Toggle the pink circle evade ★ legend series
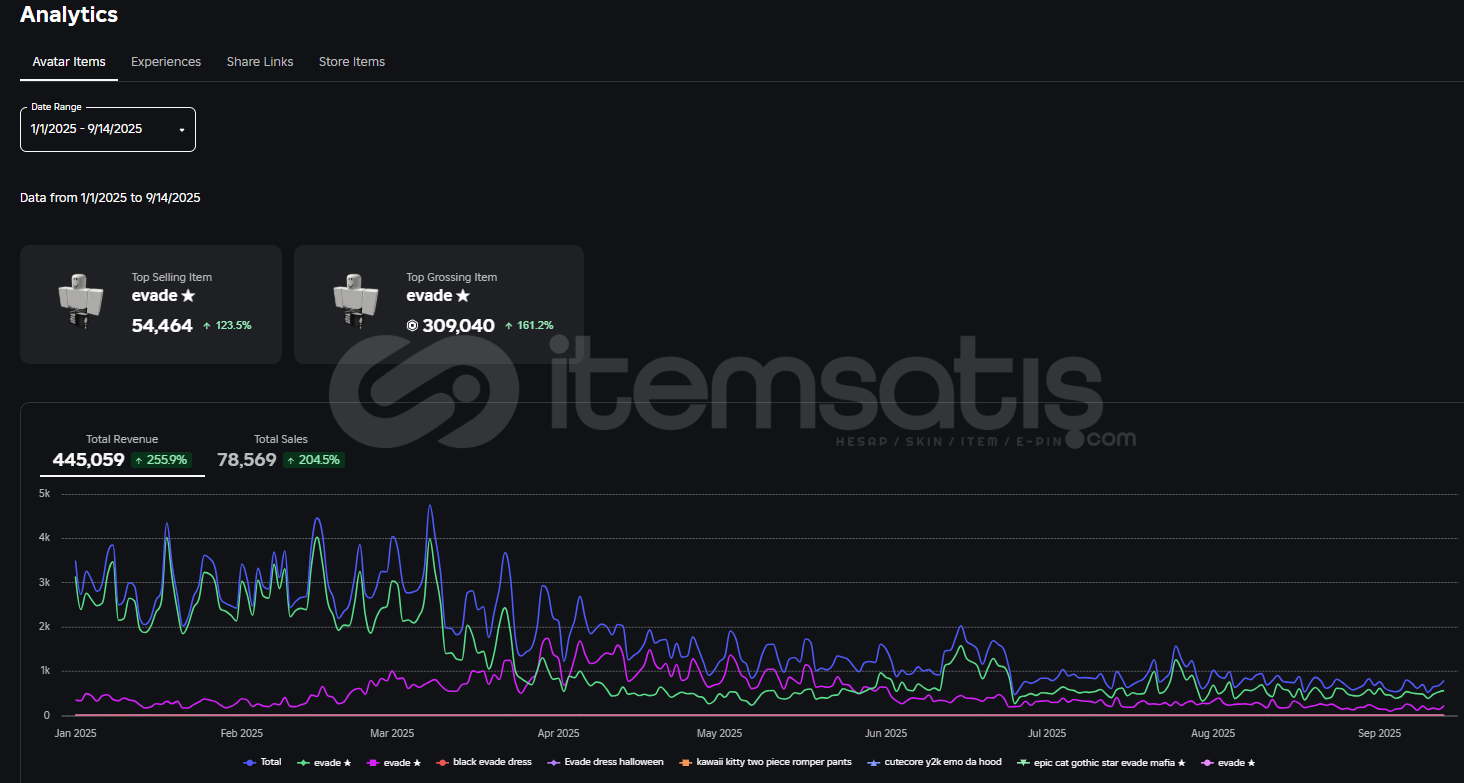The height and width of the screenshot is (783, 1464). pos(1228,762)
